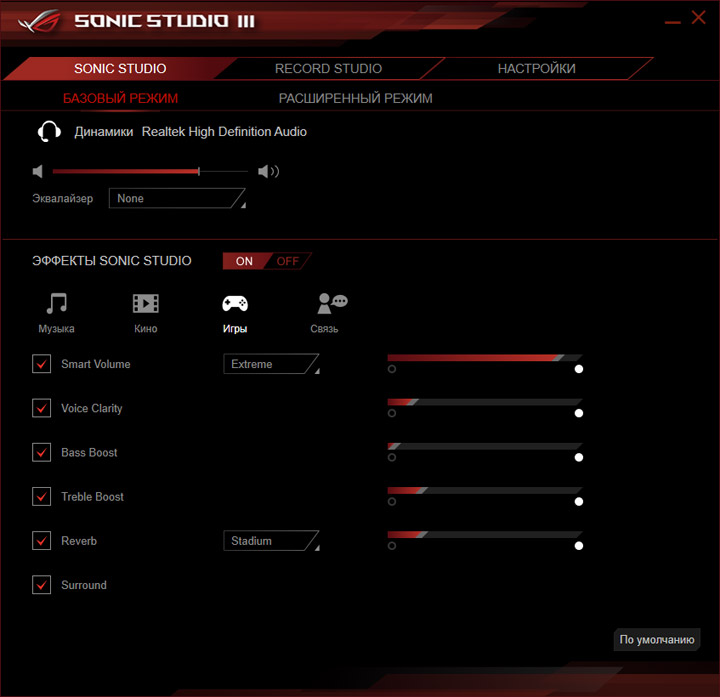Select the Музыка music note preset icon

click(x=57, y=304)
